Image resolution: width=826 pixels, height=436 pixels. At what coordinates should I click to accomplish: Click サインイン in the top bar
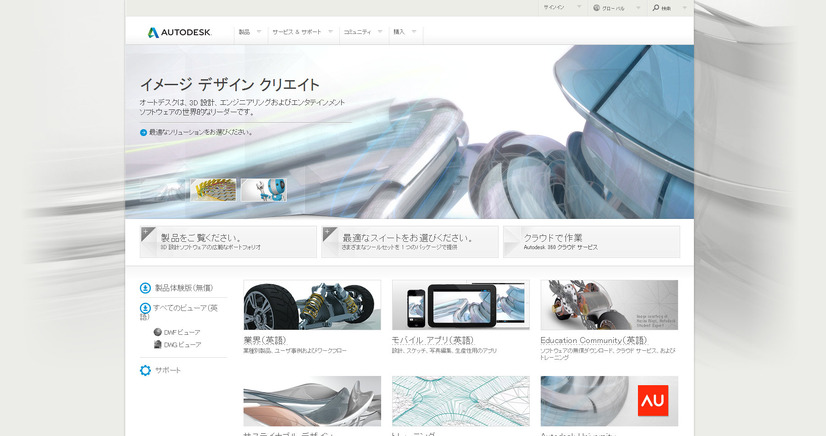click(x=554, y=8)
